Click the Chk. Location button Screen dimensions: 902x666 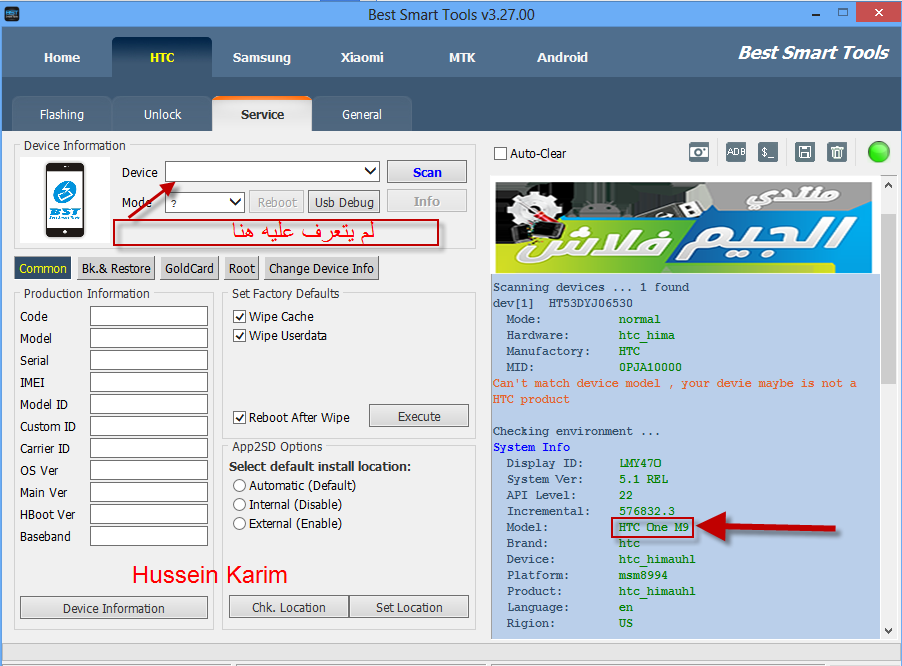coord(289,607)
